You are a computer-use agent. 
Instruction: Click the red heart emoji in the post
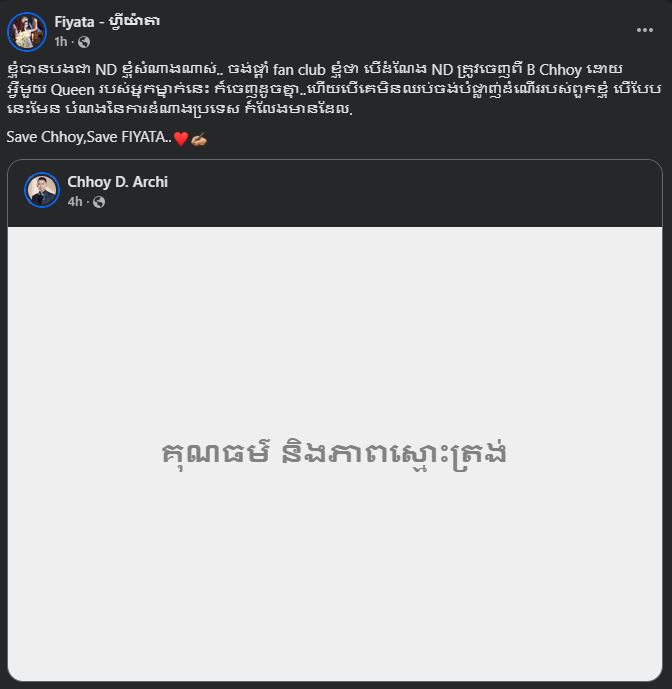[181, 138]
